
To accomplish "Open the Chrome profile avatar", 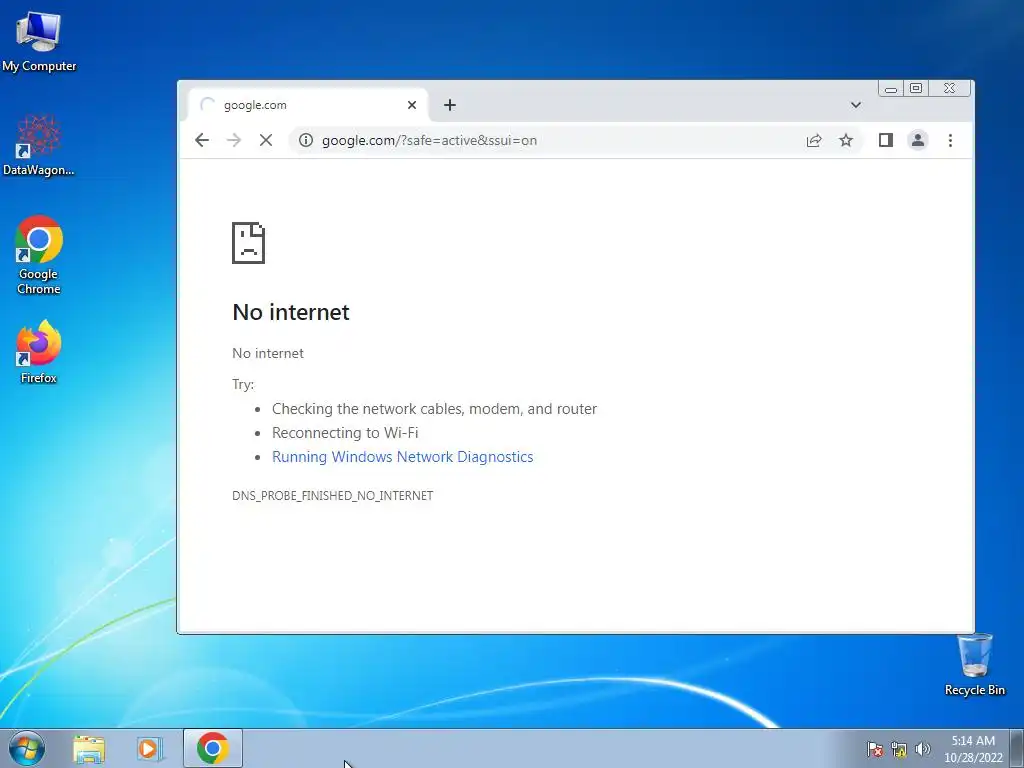I will point(918,140).
